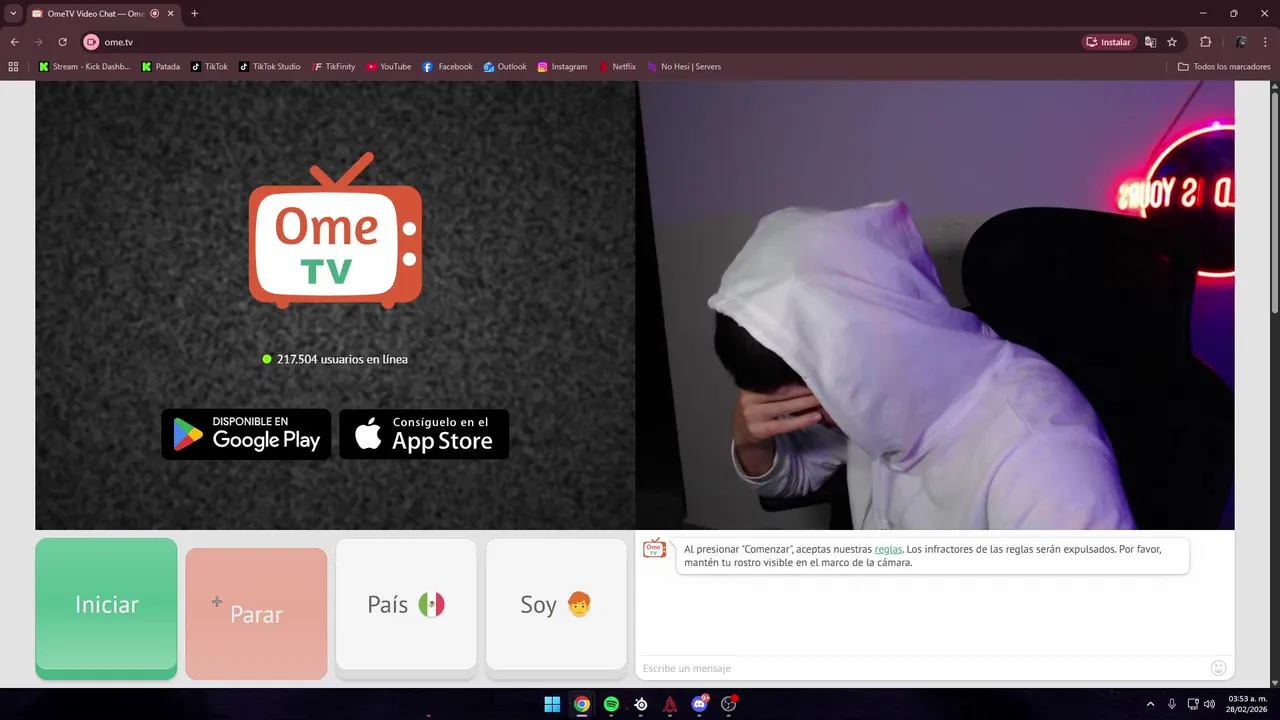Screen dimensions: 1280x720
Task: Open the emoji picker in chat box
Action: point(1218,668)
